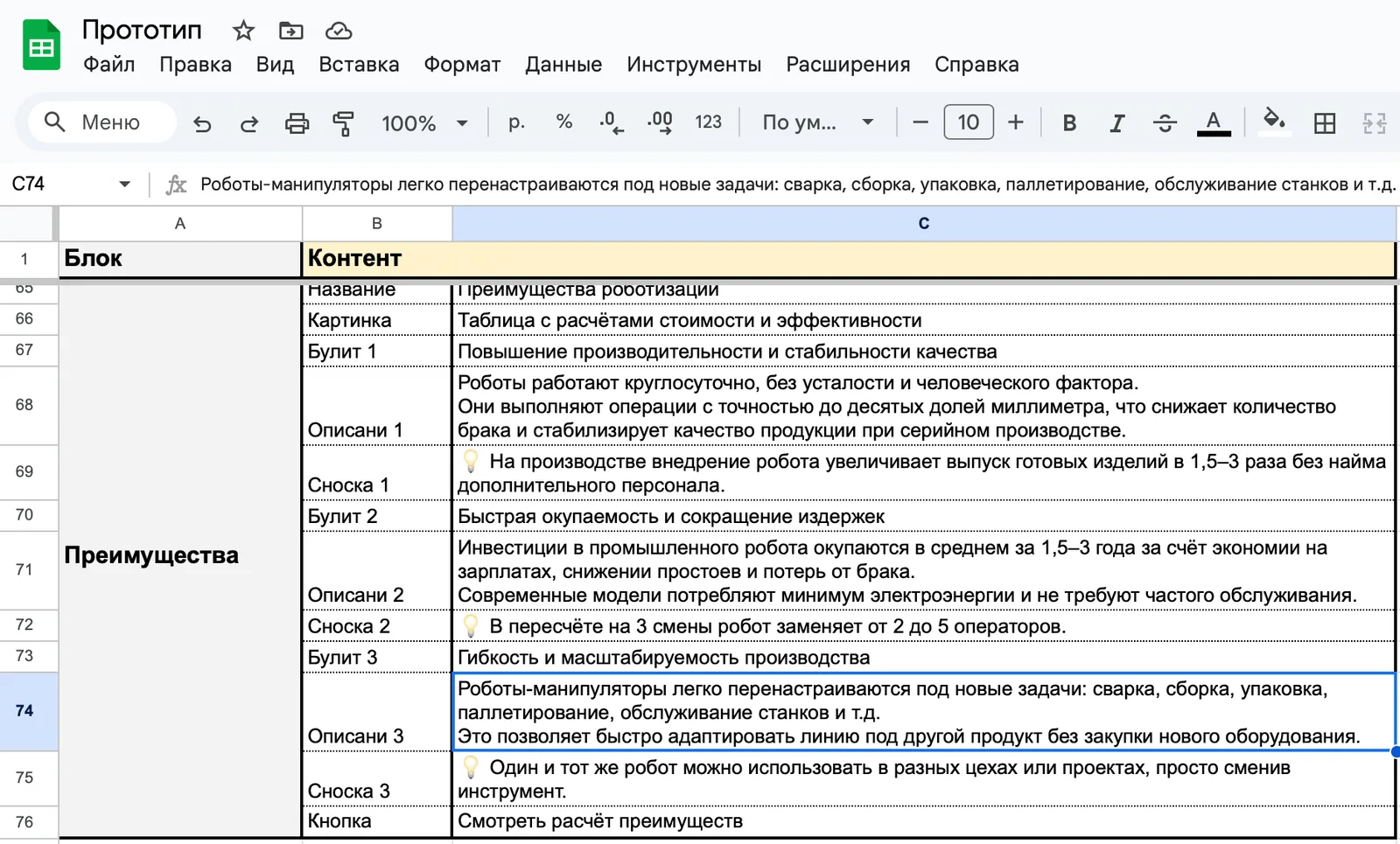The width and height of the screenshot is (1400, 844).
Task: Open the Формат menu
Action: [x=462, y=65]
